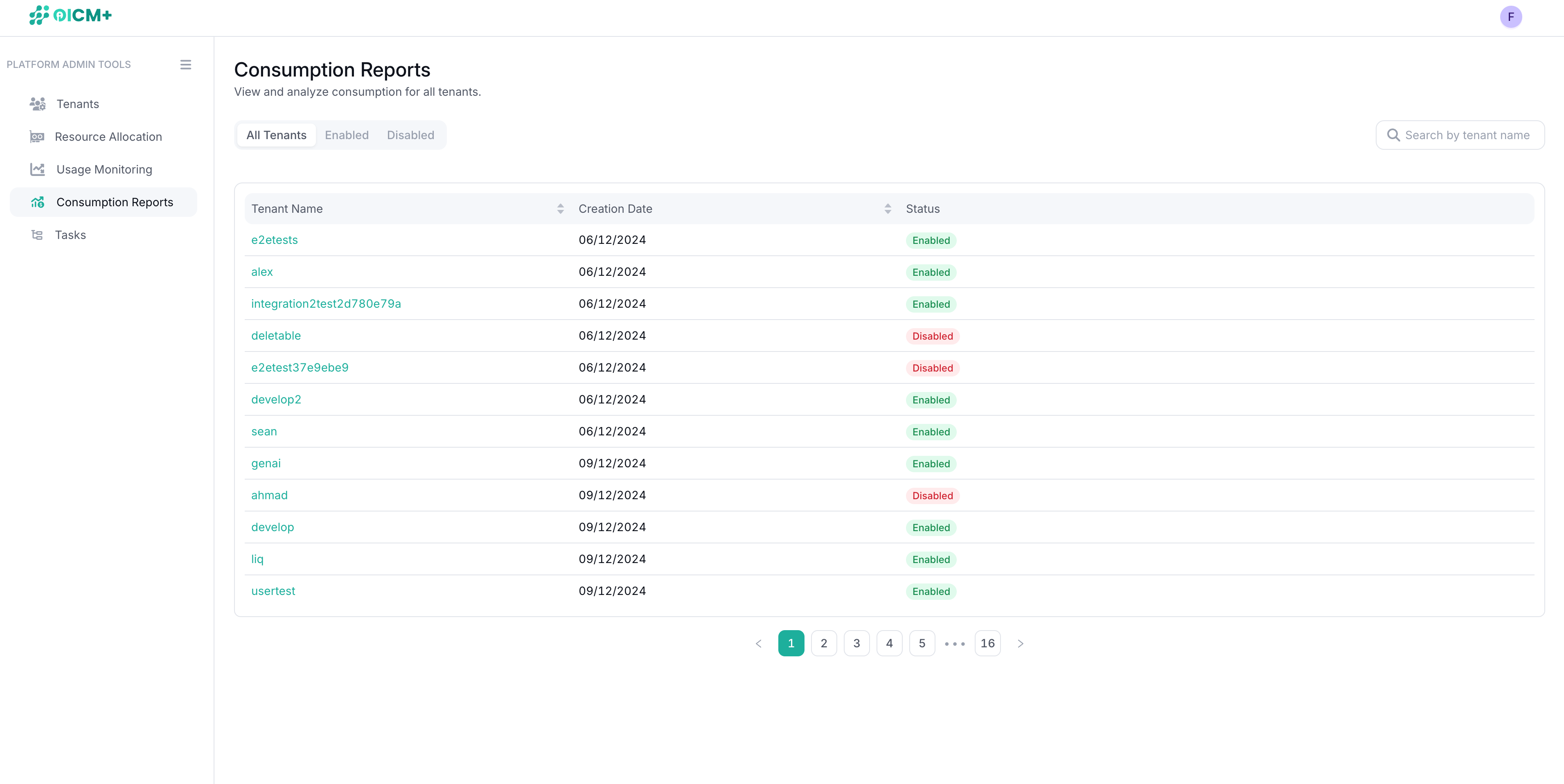Open the ellipsis pagination expander

pyautogui.click(x=954, y=643)
